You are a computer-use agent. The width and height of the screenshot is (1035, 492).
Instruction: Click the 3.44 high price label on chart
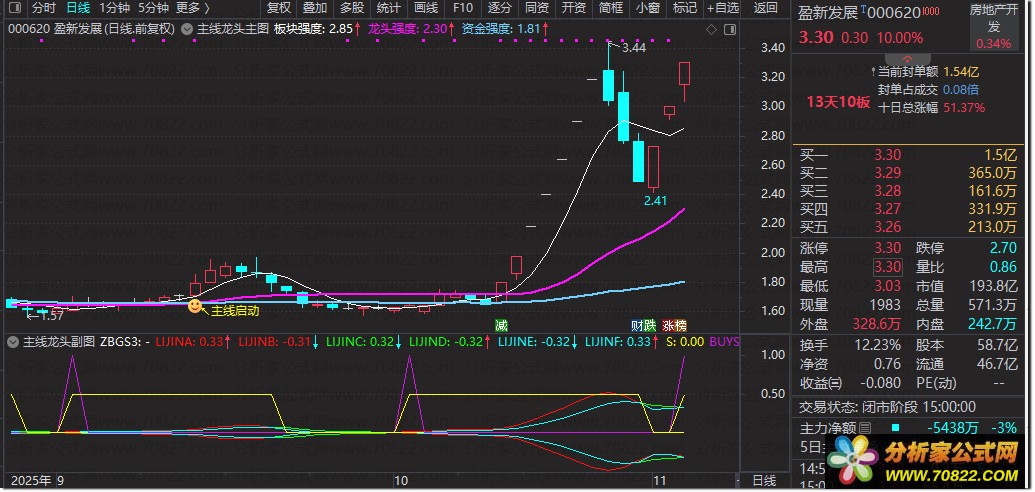coord(634,48)
